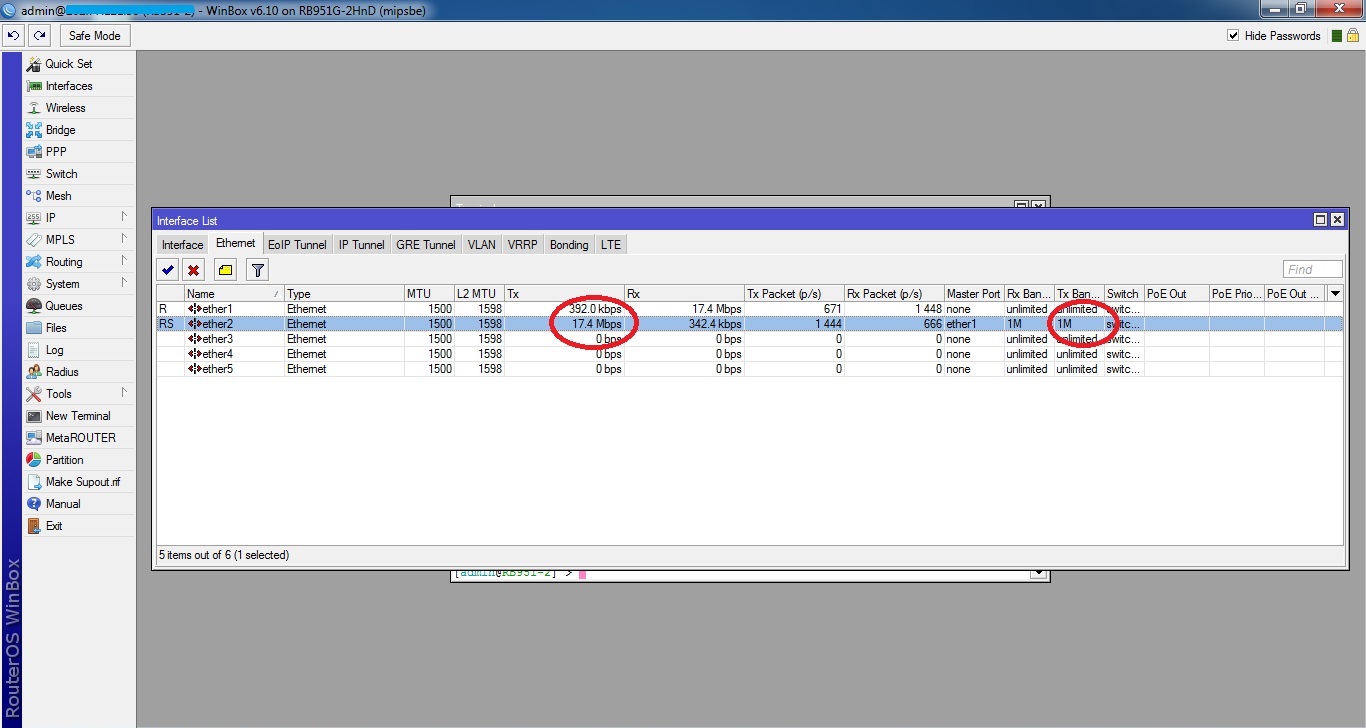Open the column selection dropdown arrow

pyautogui.click(x=1334, y=293)
